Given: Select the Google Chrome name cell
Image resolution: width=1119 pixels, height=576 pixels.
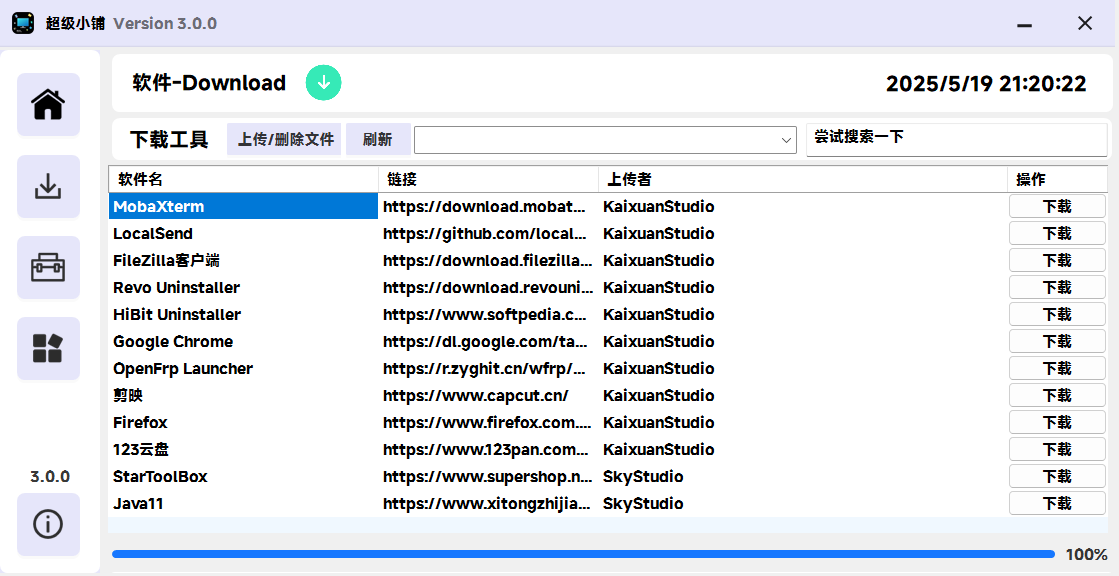Looking at the screenshot, I should click(x=243, y=342).
